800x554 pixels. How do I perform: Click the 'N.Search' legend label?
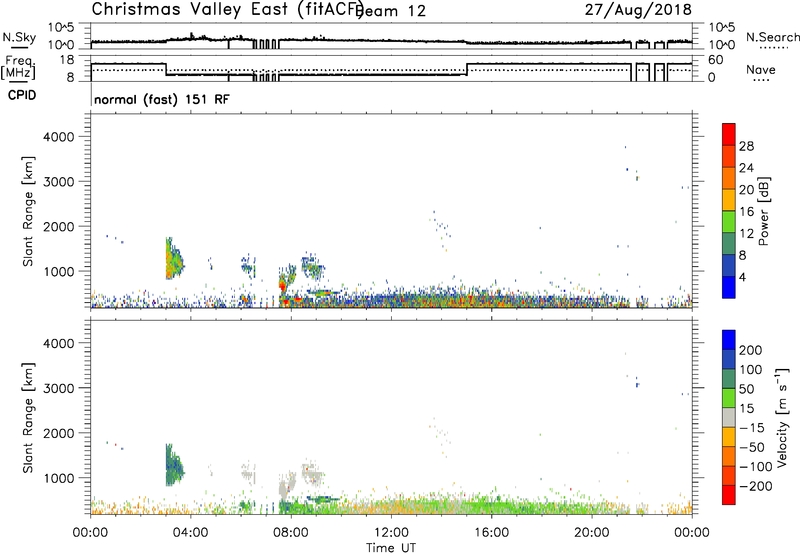(x=772, y=37)
